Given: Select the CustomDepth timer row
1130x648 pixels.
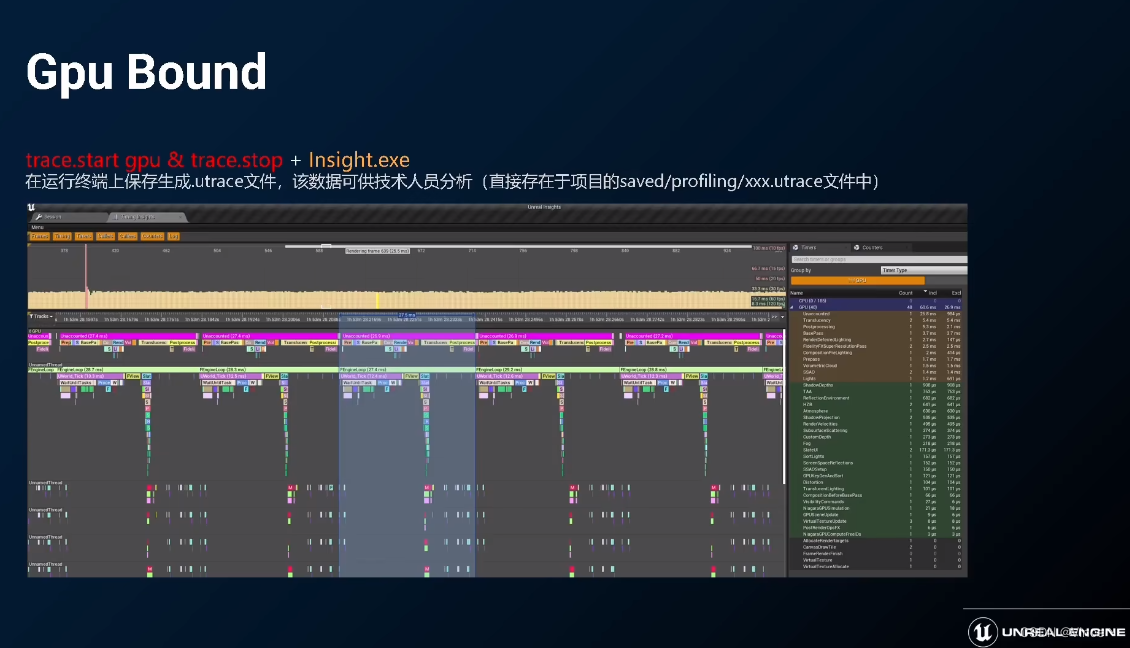Looking at the screenshot, I should tap(878, 437).
